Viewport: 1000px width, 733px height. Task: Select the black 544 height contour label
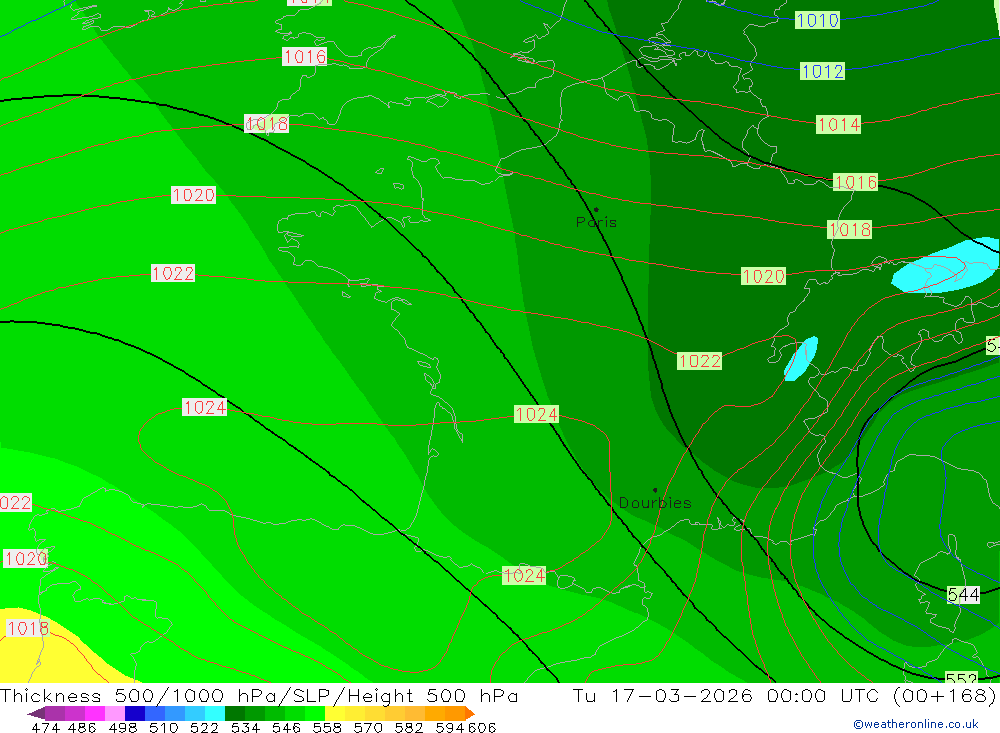(963, 595)
